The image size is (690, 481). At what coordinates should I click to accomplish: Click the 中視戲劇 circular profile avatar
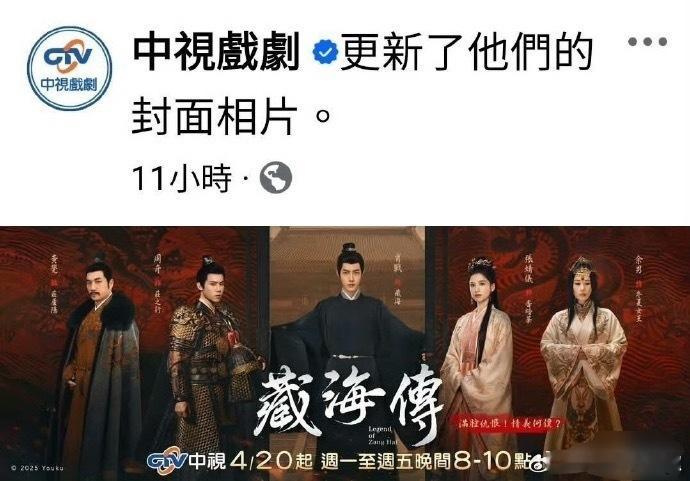coord(70,68)
